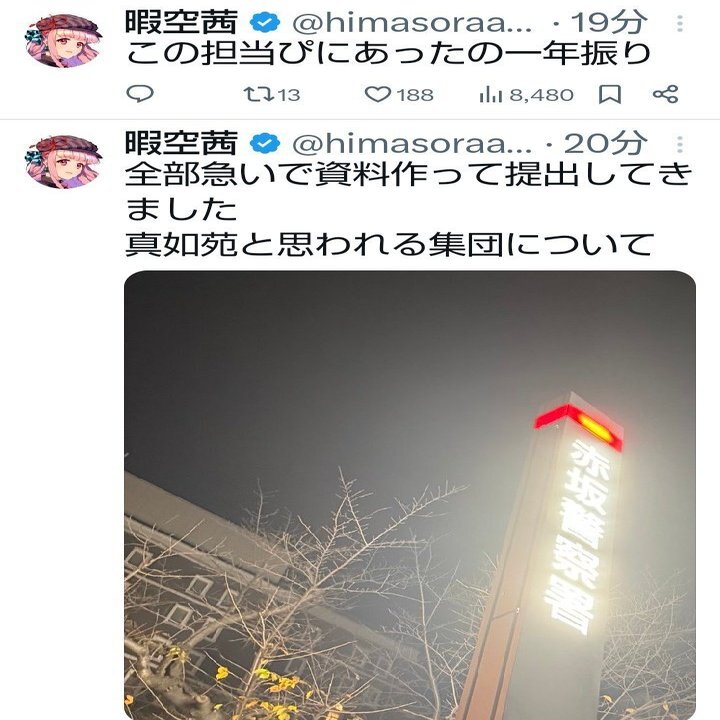The width and height of the screenshot is (720, 720).
Task: Open 暇空茜 avatar on first tweet
Action: coord(63,40)
